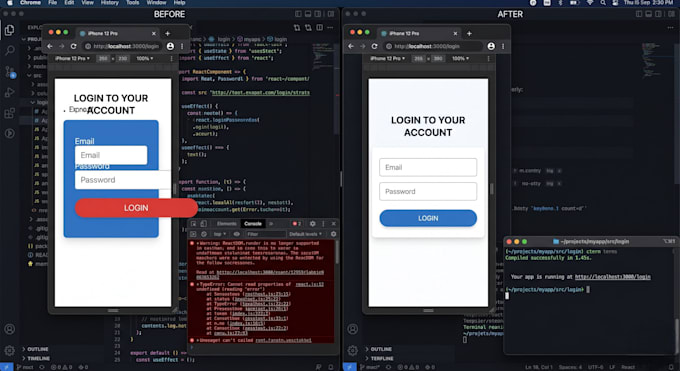This screenshot has height=371, width=680.
Task: Activate the inspect element picker in DevTools
Action: pos(193,224)
